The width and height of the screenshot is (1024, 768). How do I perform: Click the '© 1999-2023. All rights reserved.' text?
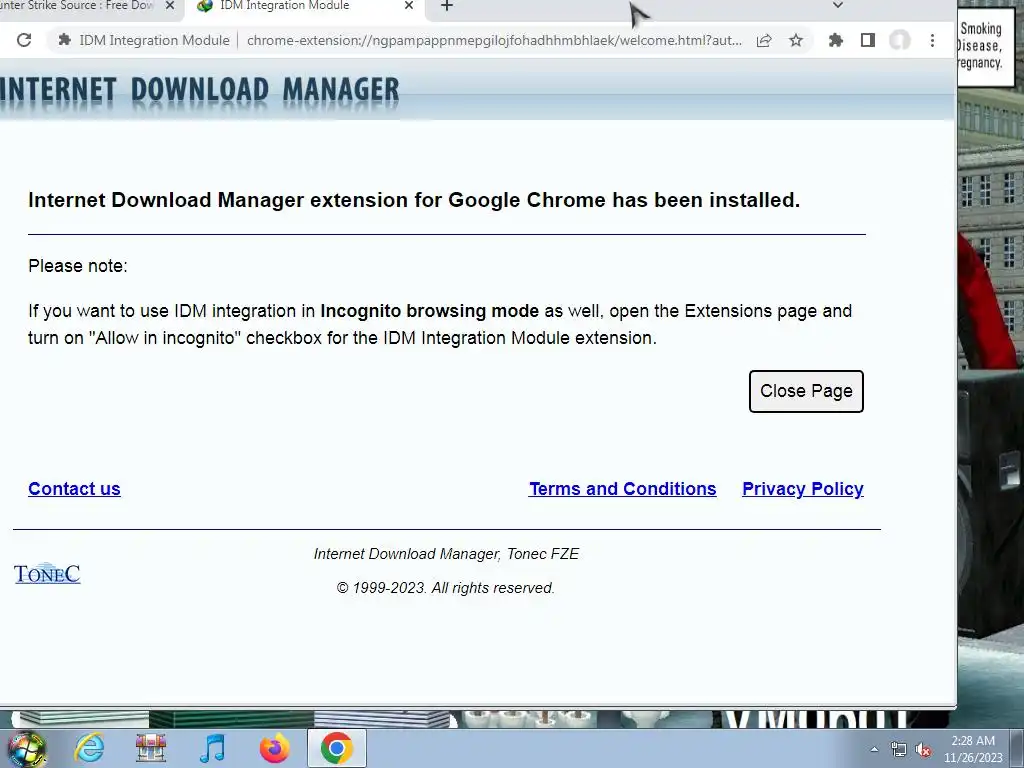[445, 588]
